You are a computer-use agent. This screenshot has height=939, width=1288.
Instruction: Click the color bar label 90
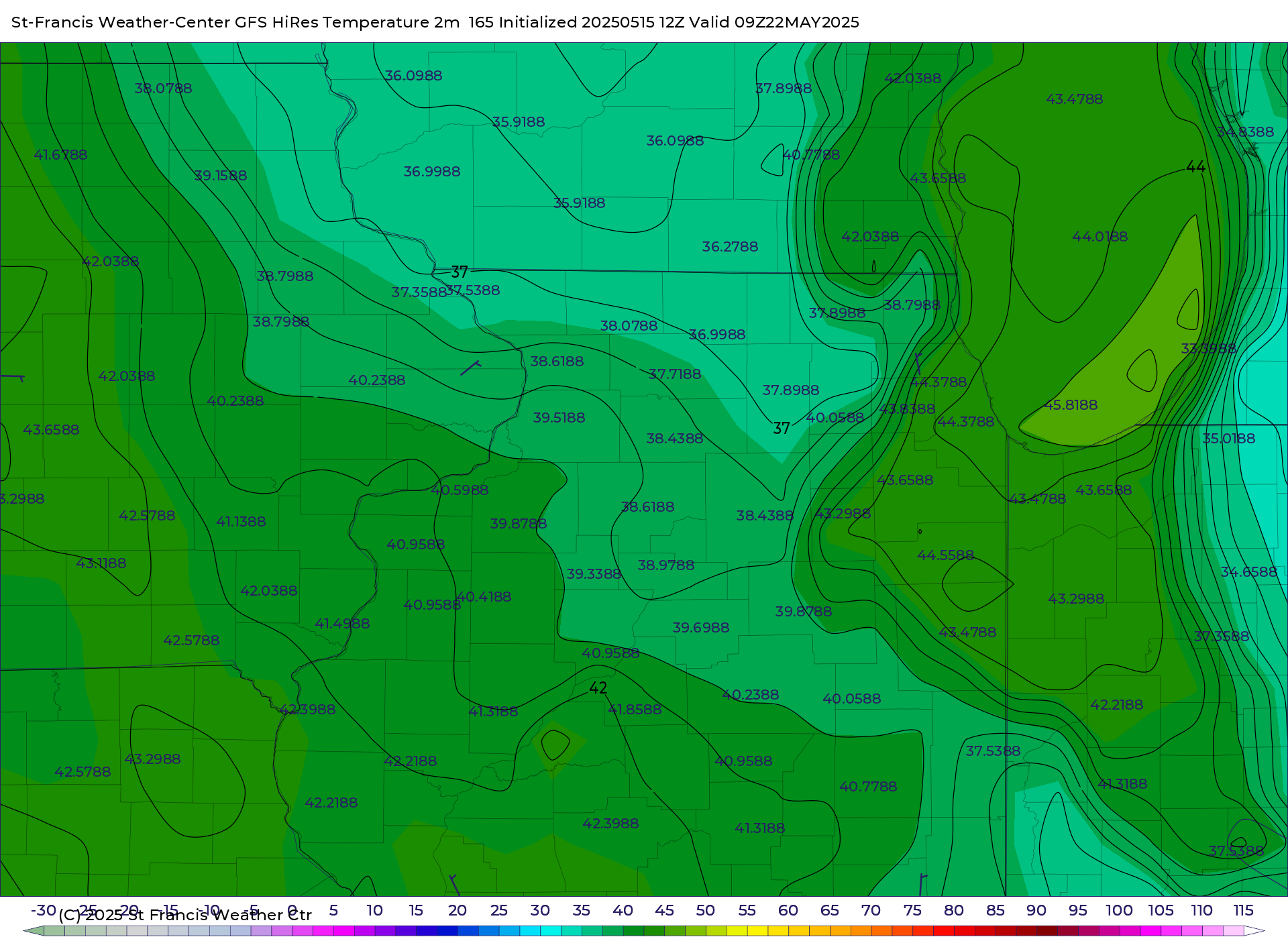(x=1036, y=911)
